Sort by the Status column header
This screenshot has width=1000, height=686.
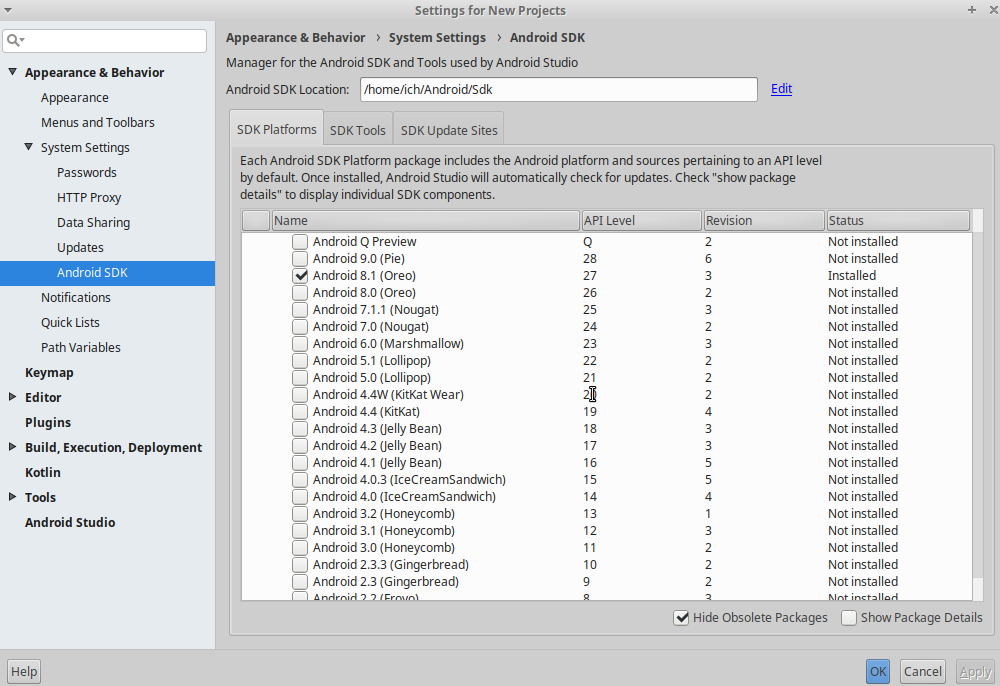898,221
